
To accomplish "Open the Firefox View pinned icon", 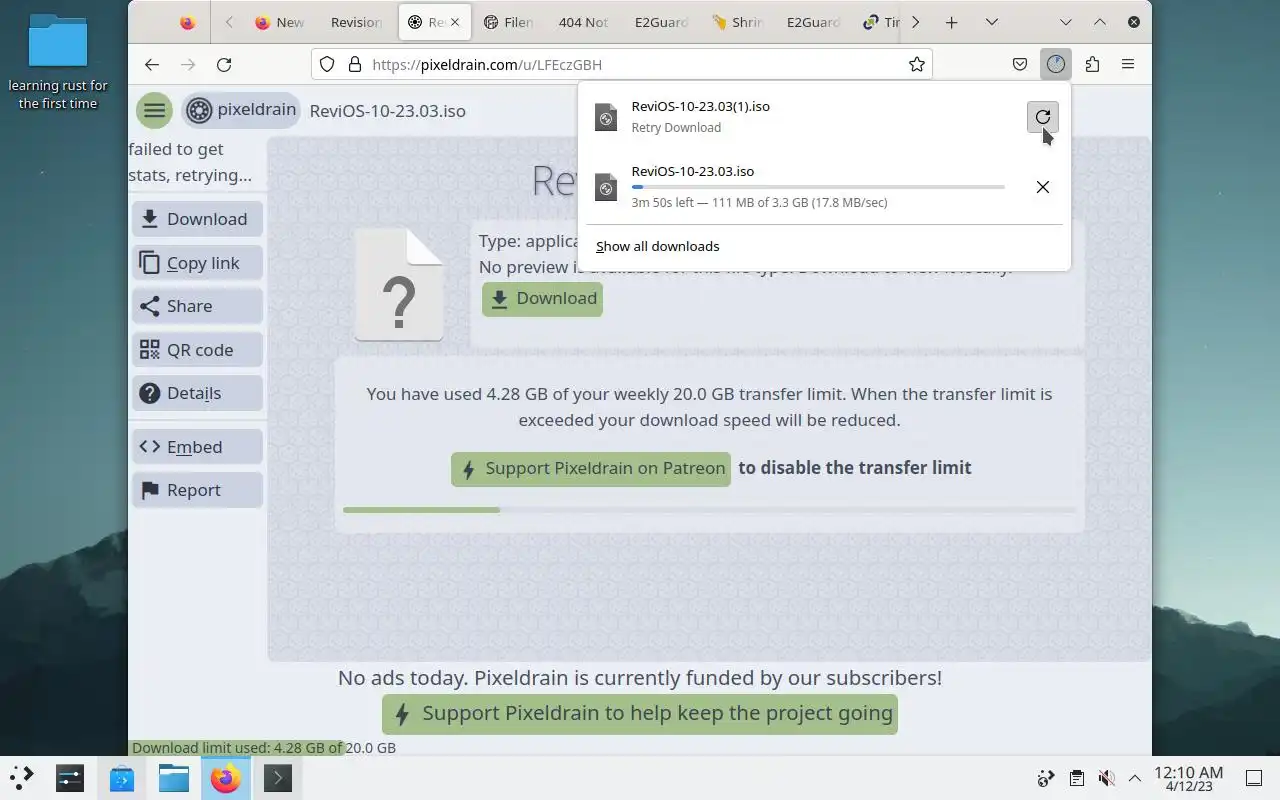I will pos(187,22).
